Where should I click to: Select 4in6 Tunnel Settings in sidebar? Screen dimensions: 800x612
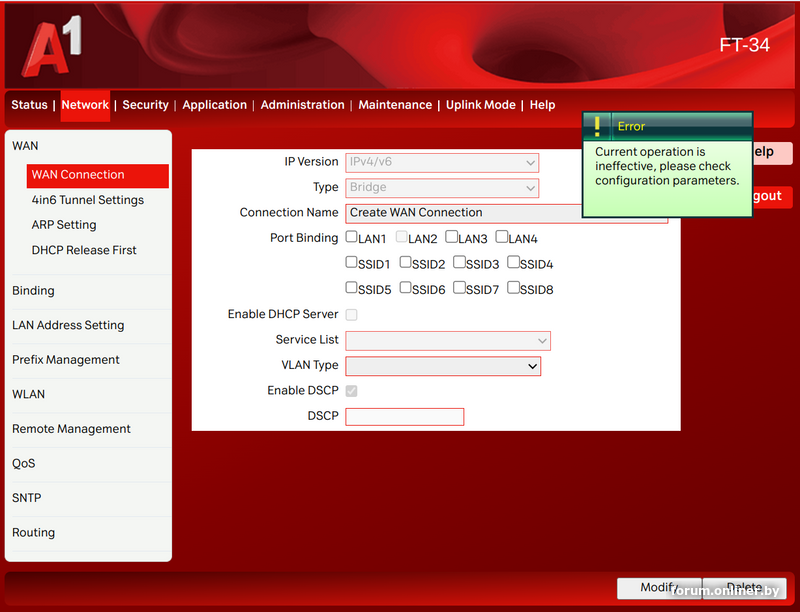(x=88, y=200)
